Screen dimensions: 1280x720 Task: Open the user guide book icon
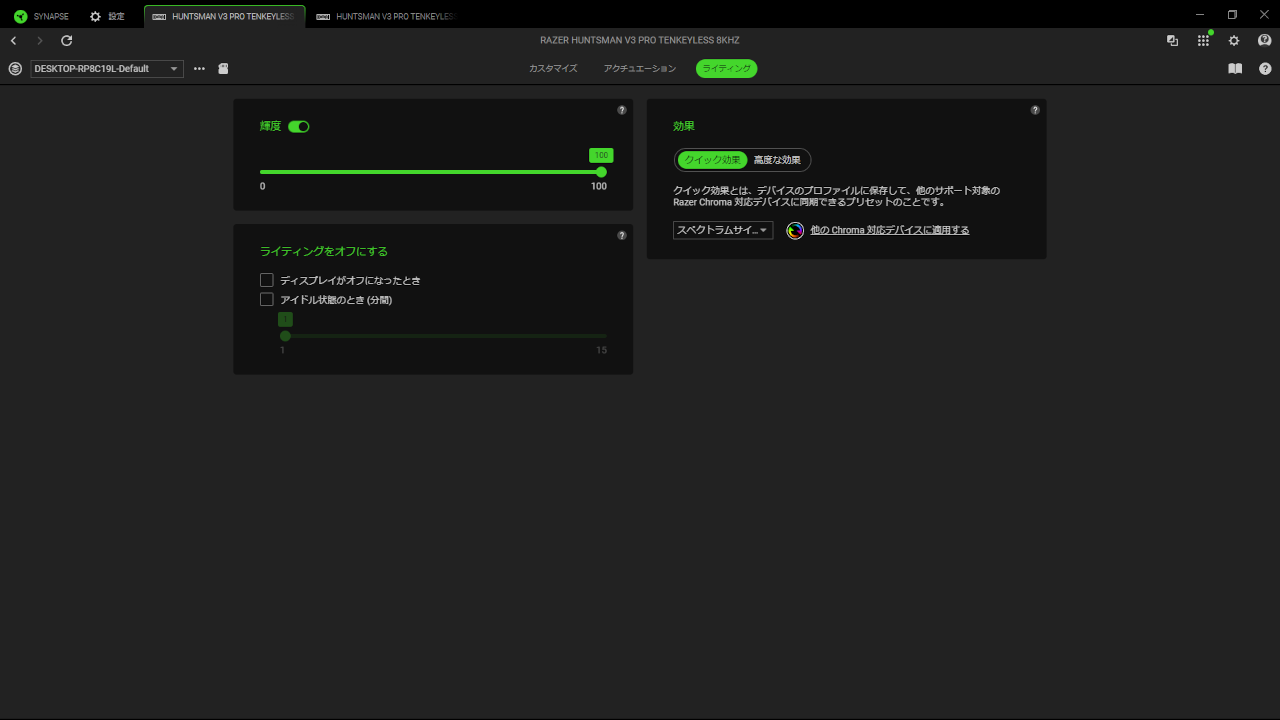coord(1235,69)
